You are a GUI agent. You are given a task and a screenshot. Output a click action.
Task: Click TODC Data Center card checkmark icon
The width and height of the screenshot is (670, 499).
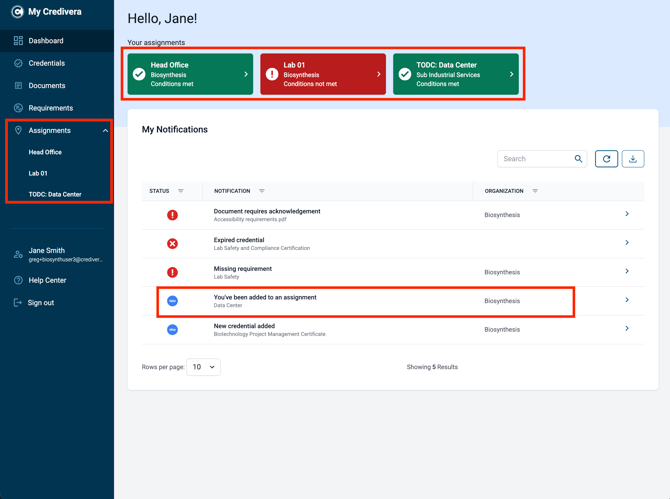tap(405, 74)
